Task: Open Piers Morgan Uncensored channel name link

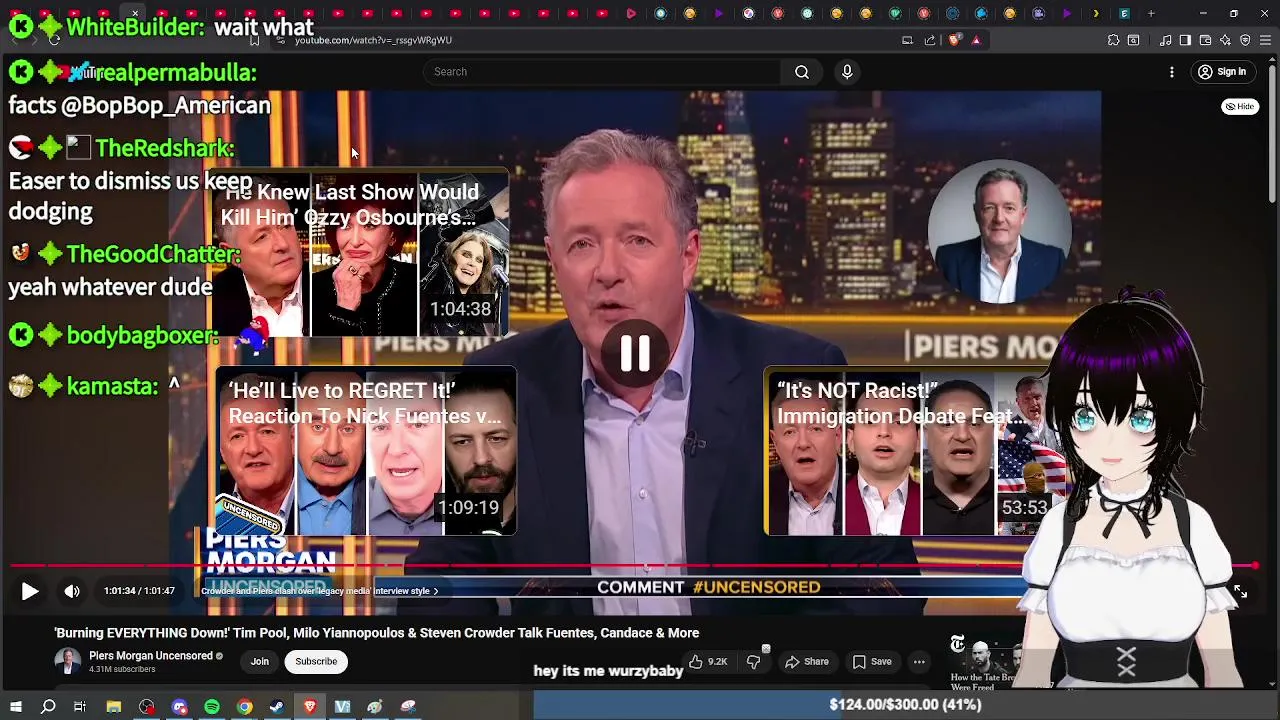Action: (x=151, y=656)
